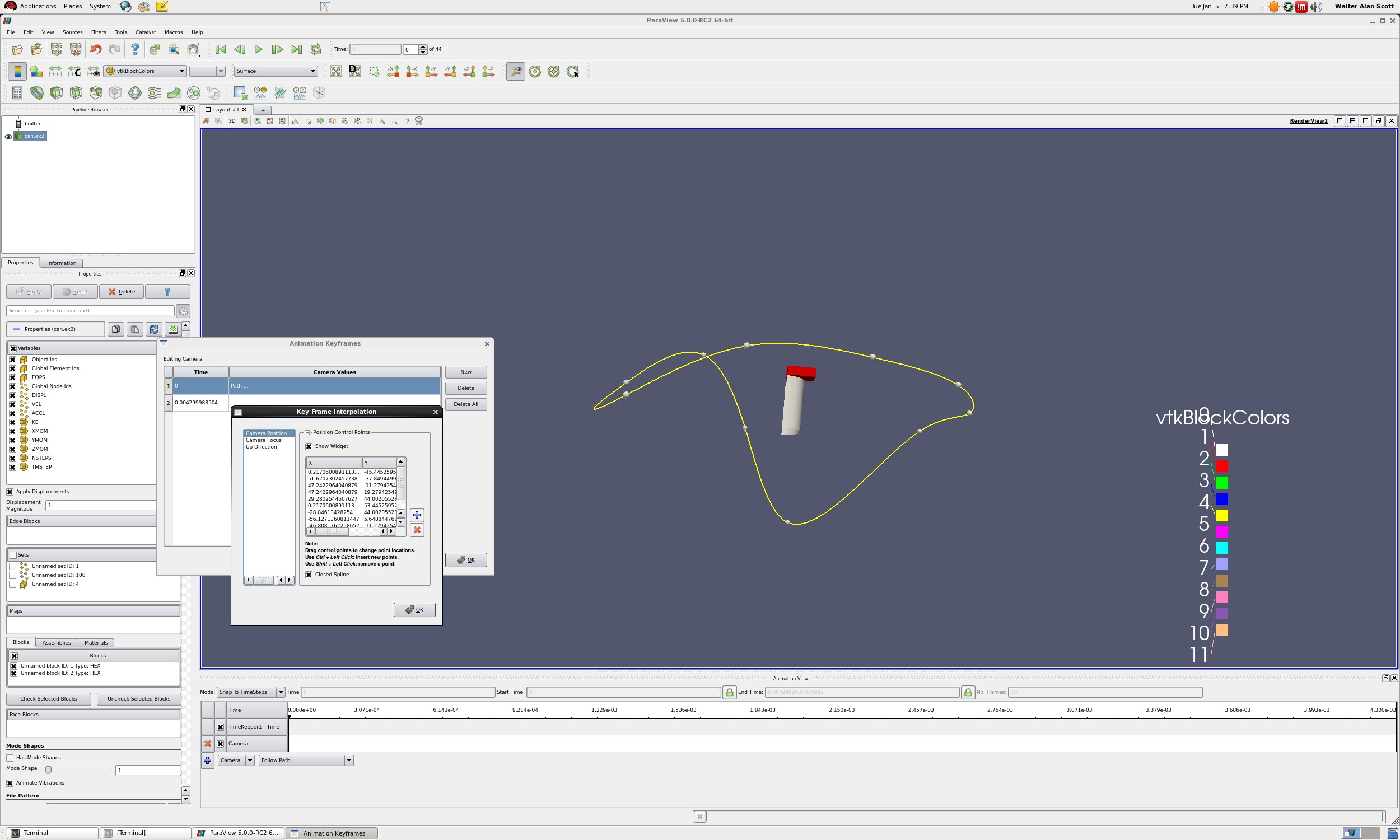The height and width of the screenshot is (840, 1400).
Task: Click the Slice filter icon
Action: pos(76,93)
